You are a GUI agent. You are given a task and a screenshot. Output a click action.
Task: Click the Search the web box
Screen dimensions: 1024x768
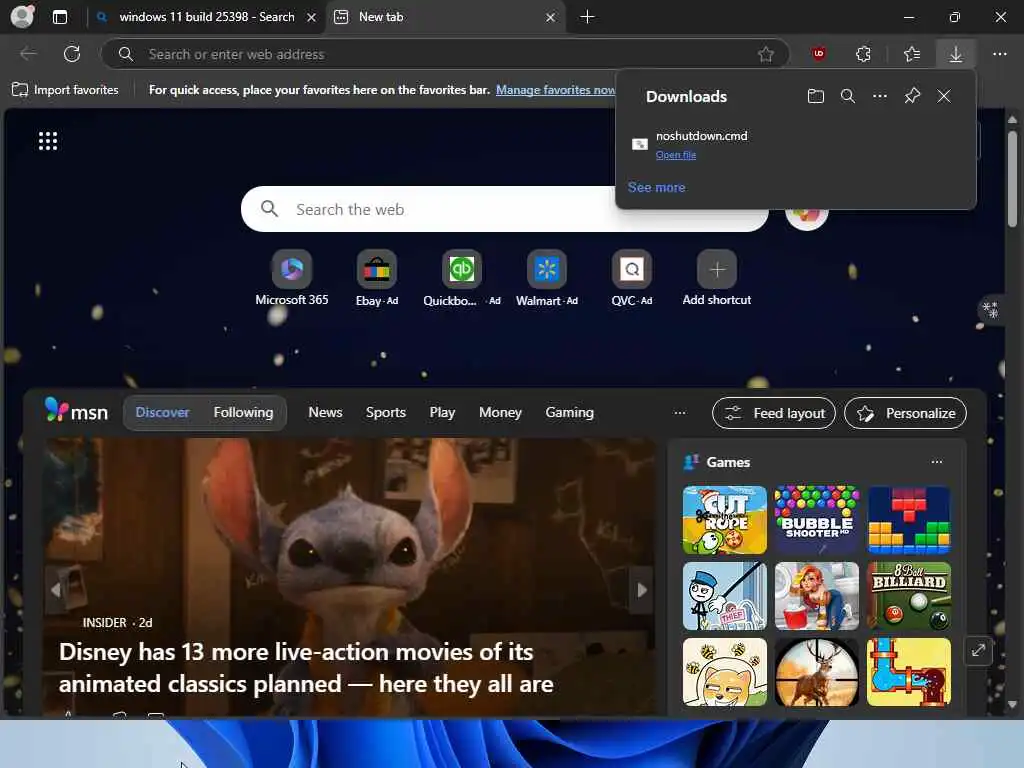coord(504,209)
